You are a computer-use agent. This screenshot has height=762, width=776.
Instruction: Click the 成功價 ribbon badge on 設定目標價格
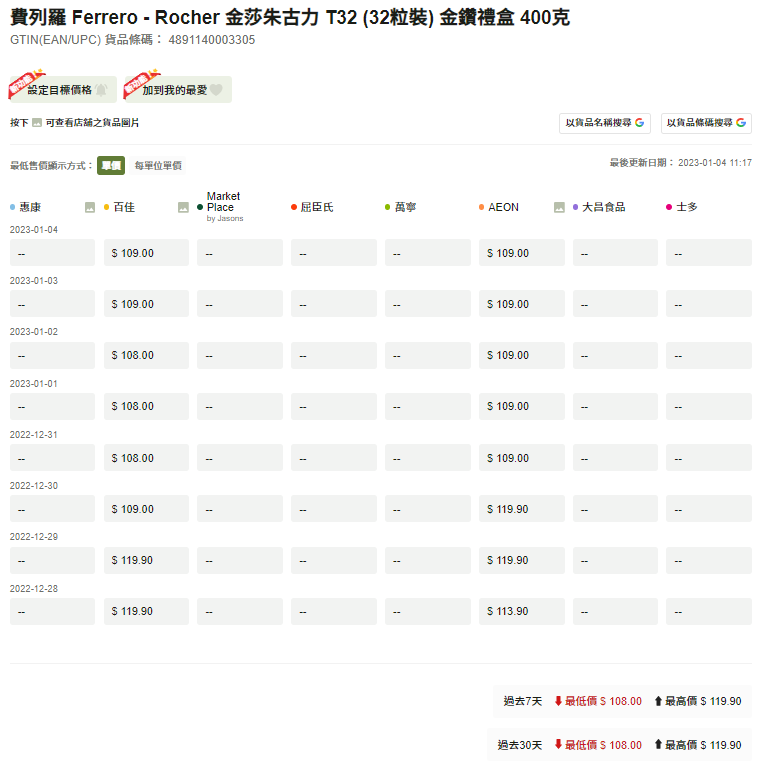coord(26,83)
